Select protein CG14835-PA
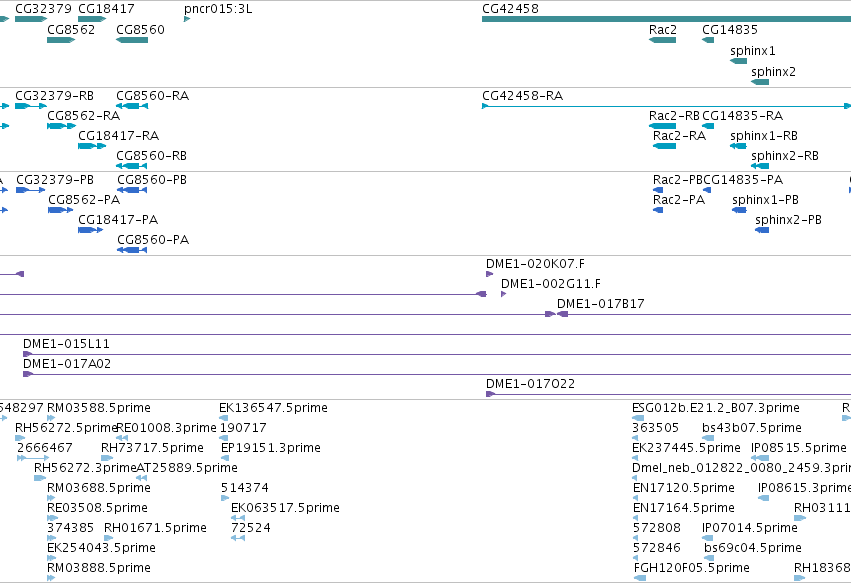This screenshot has width=851, height=583. 707,190
